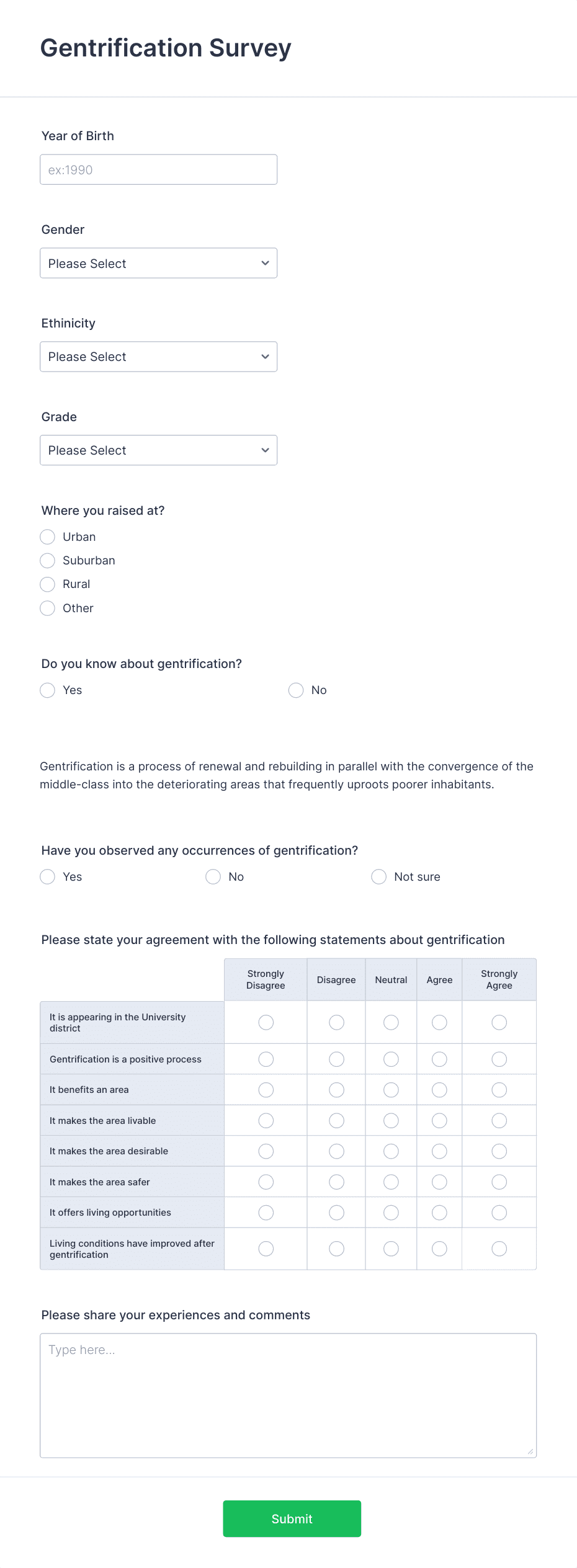Choose No for observed gentrification occurrences
The width and height of the screenshot is (577, 1568).
coord(213,877)
